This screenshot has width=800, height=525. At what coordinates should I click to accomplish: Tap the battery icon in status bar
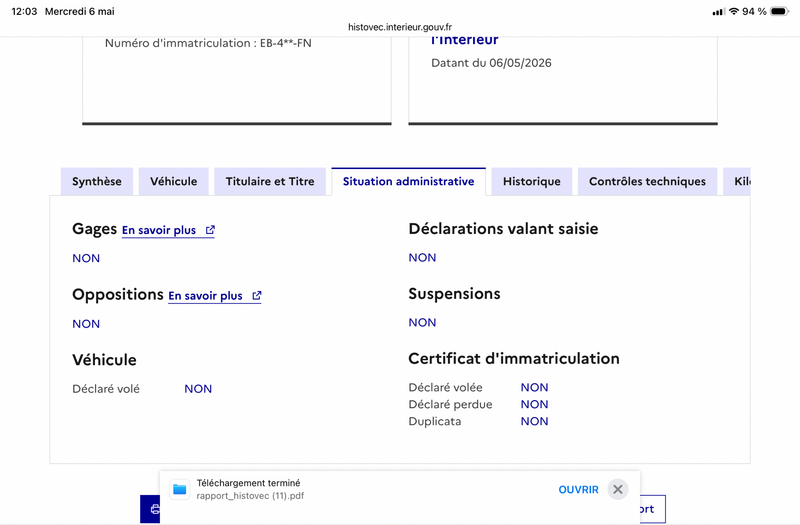coord(780,11)
